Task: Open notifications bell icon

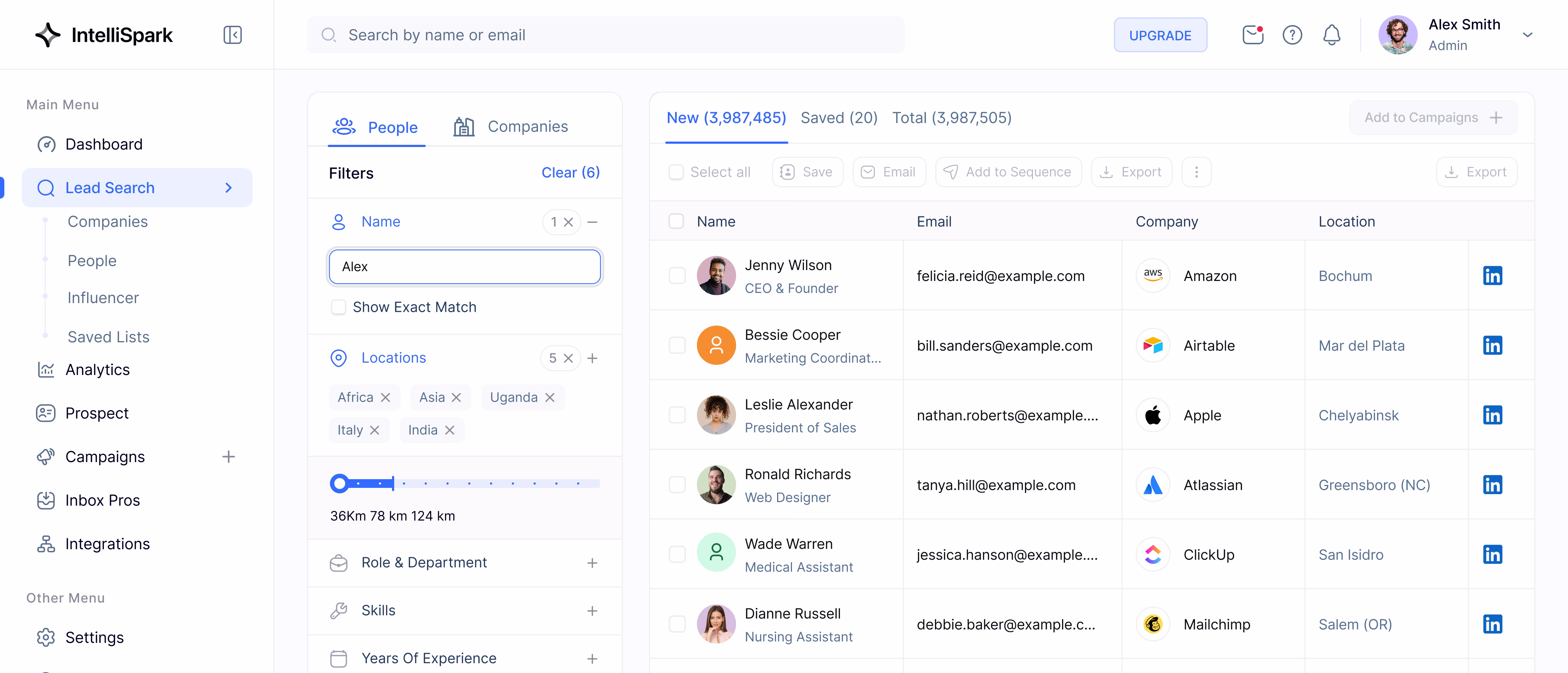Action: [x=1331, y=35]
